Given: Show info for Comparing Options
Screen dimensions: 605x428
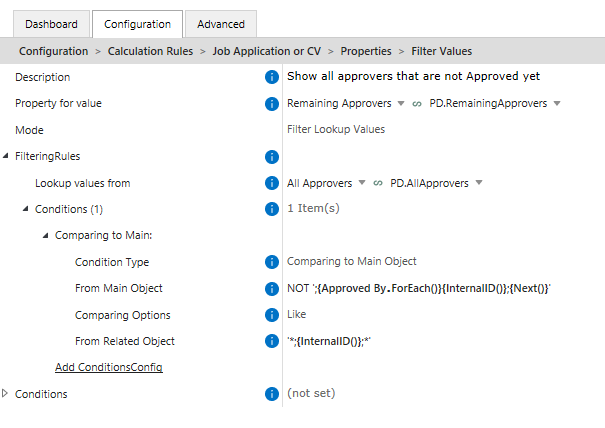Looking at the screenshot, I should pos(272,315).
